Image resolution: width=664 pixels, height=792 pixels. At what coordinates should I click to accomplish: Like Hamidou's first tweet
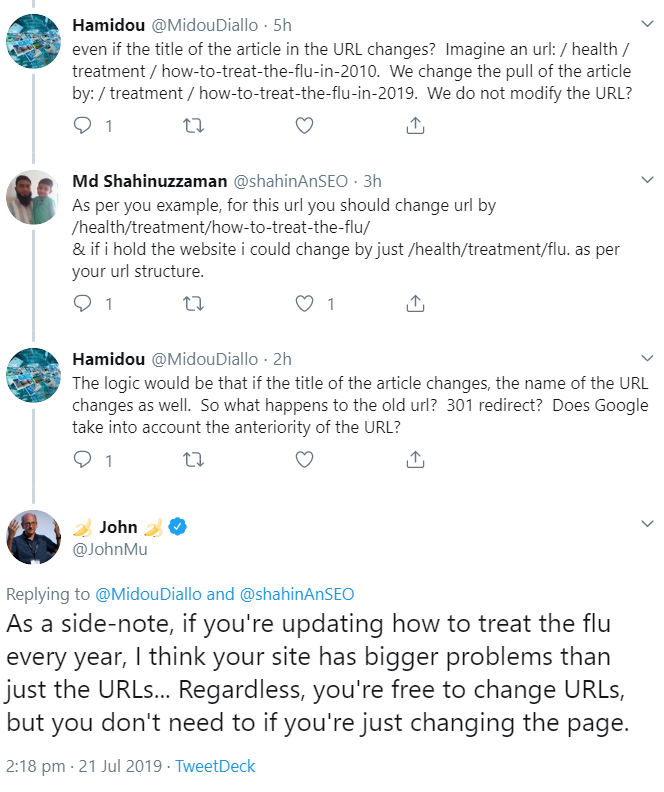(305, 125)
